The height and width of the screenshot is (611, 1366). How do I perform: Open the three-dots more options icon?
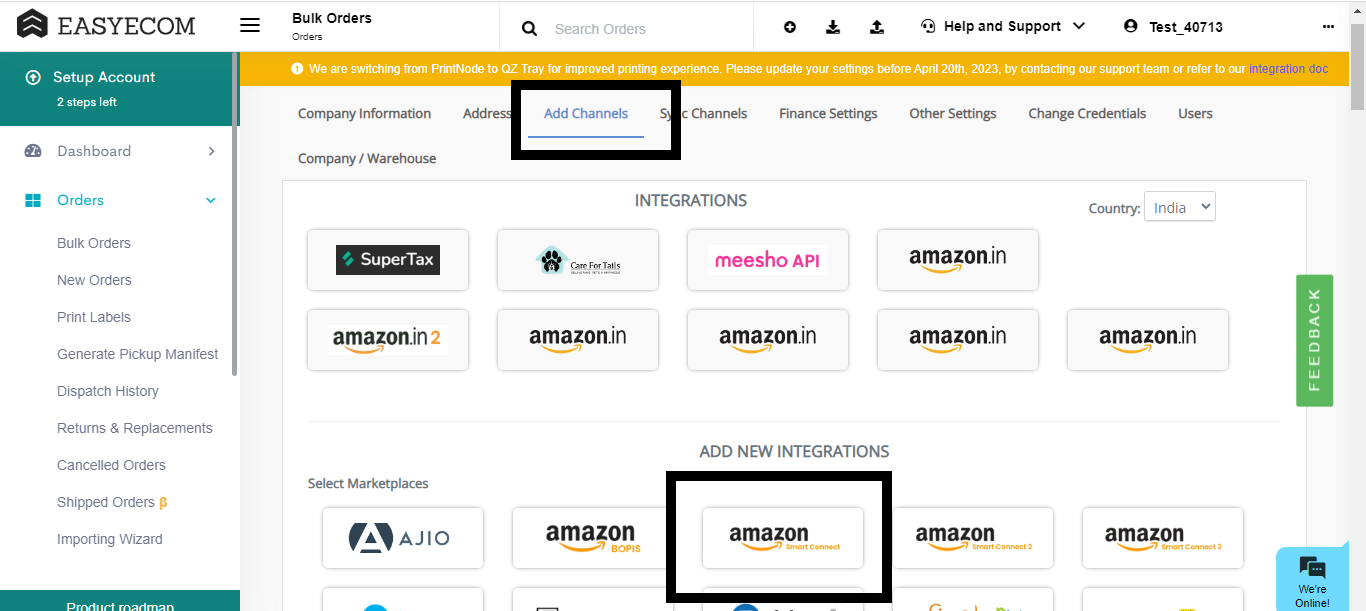pyautogui.click(x=1328, y=27)
